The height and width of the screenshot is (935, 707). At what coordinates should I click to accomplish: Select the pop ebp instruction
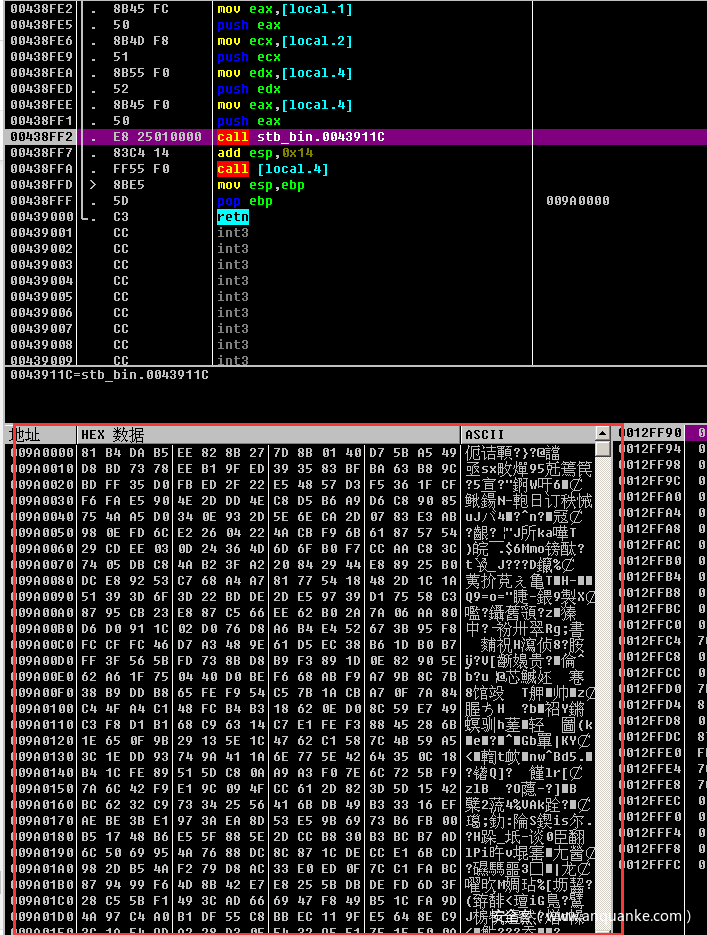[244, 201]
